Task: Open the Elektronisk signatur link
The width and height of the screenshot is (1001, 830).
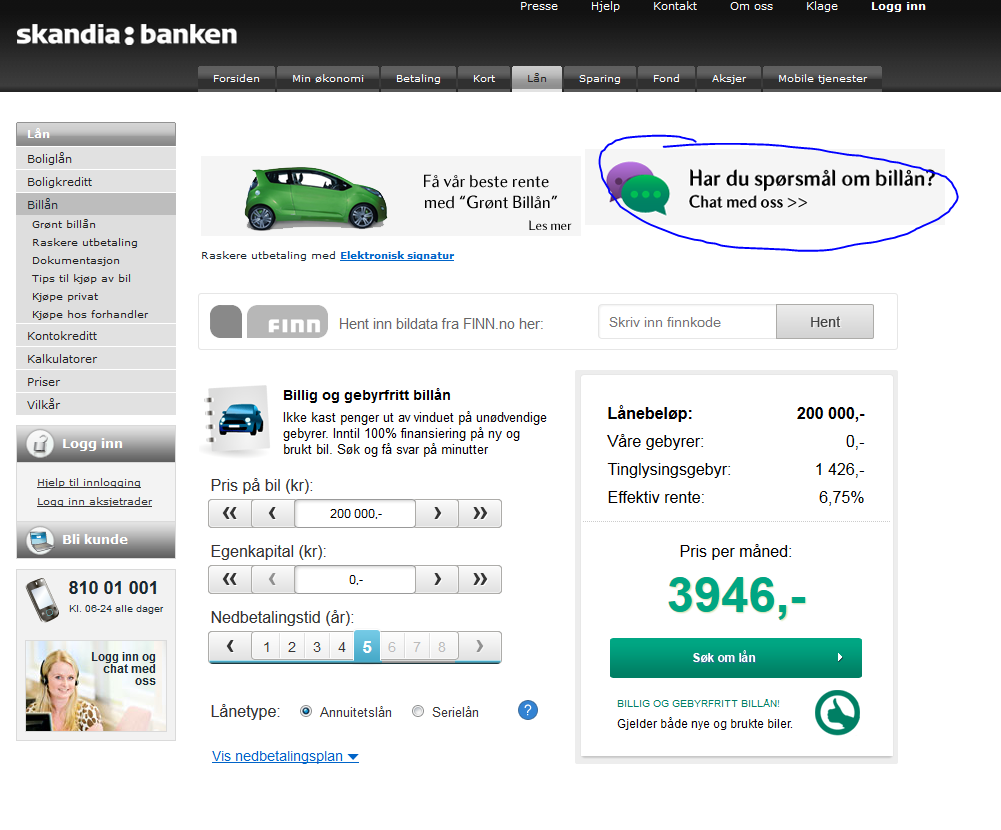Action: (397, 255)
